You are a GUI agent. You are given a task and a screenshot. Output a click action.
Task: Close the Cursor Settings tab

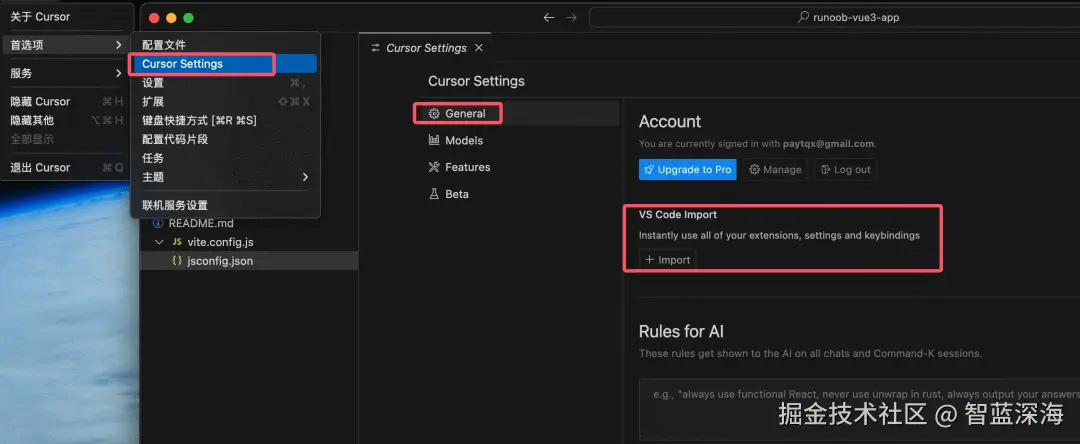coord(479,48)
